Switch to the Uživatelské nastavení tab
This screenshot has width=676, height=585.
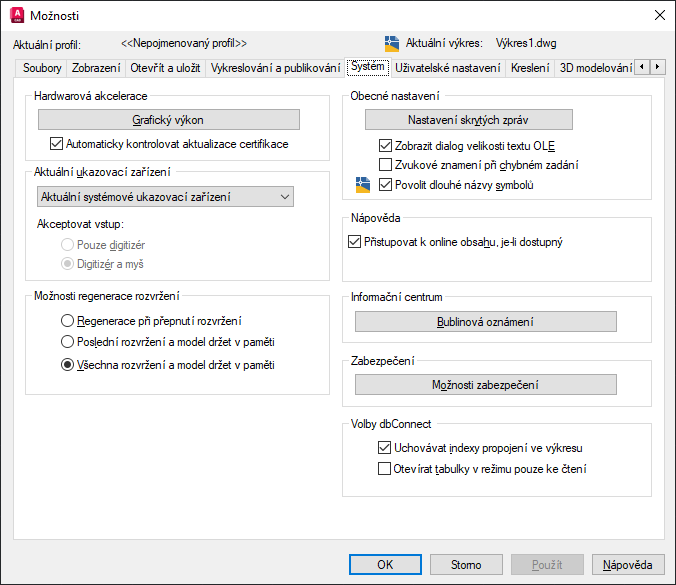[447, 68]
